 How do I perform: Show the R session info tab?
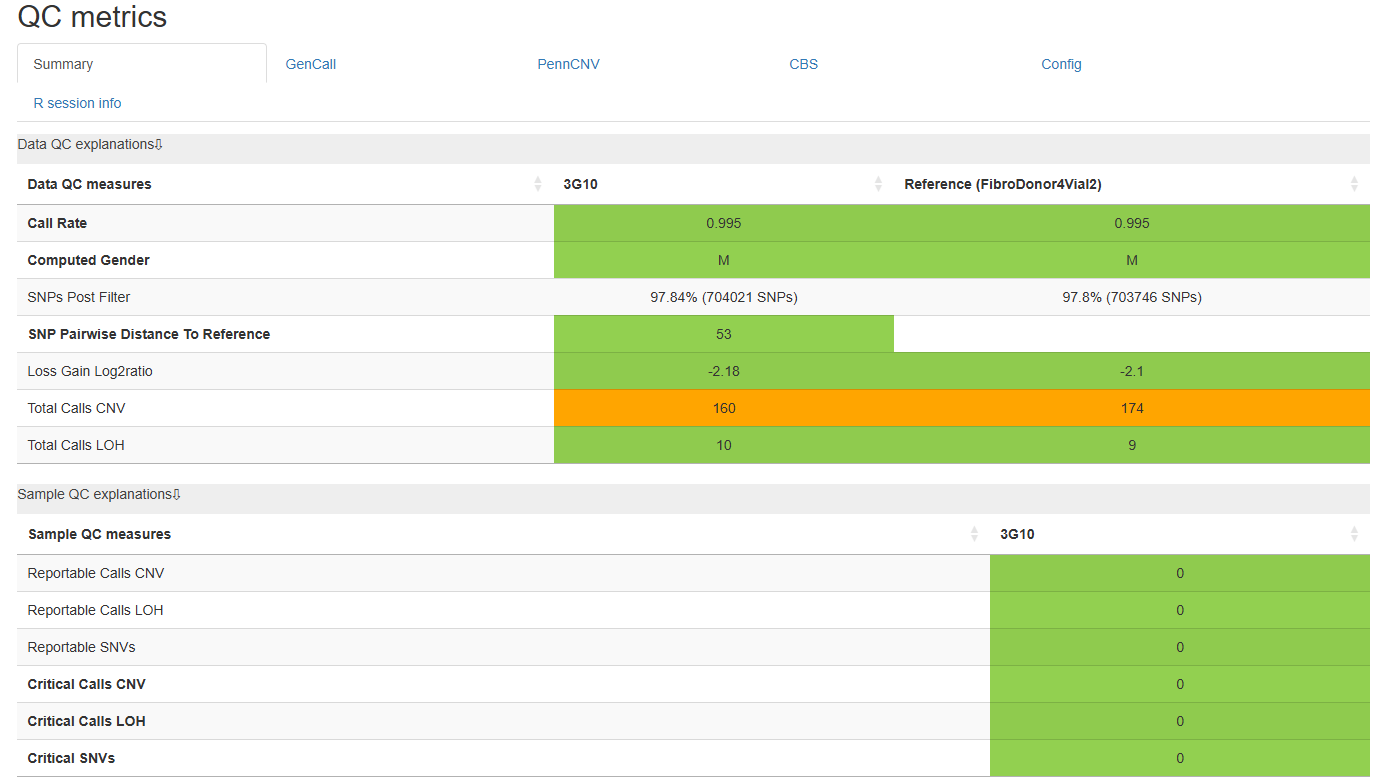point(77,103)
